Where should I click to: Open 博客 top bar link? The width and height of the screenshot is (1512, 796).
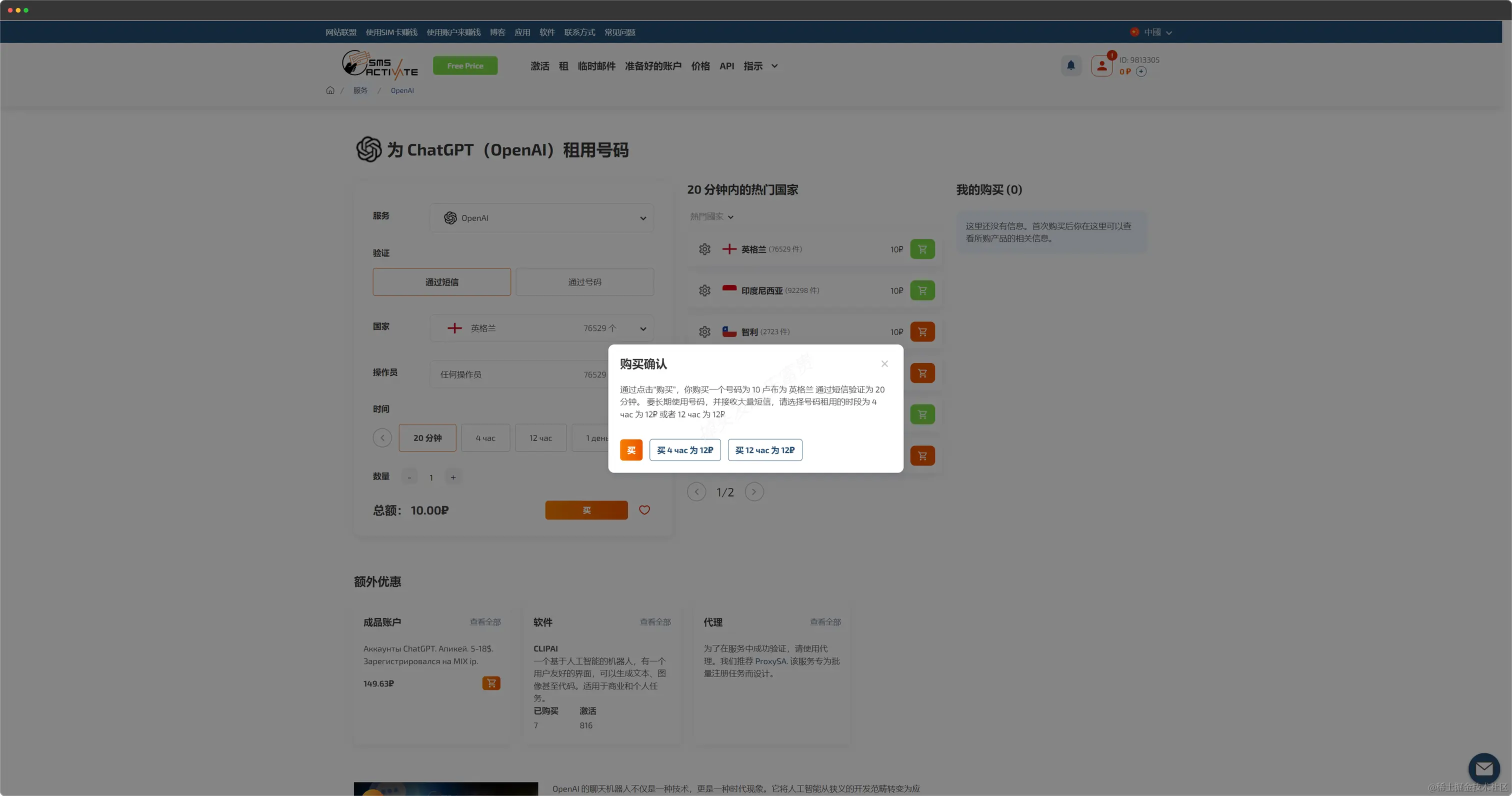(x=497, y=32)
